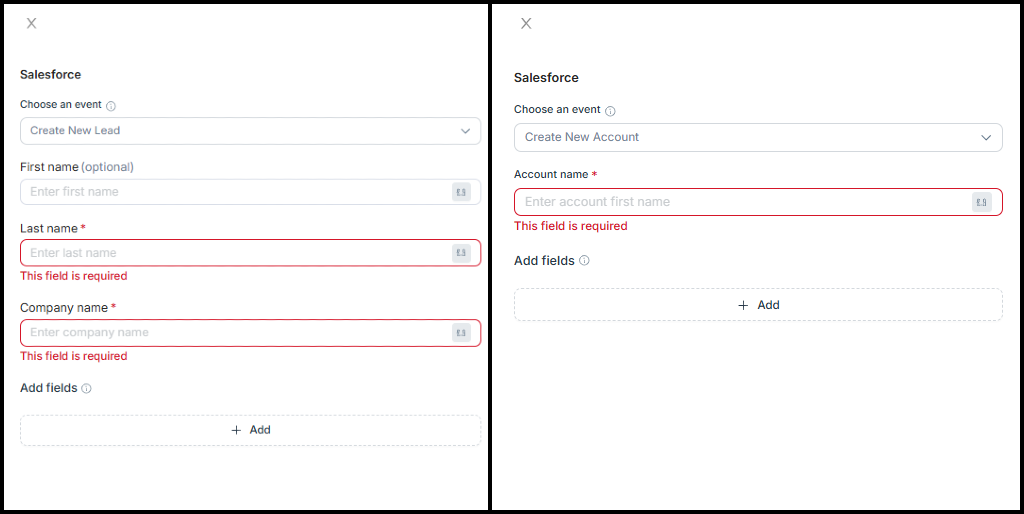
Task: Click Add button under Create New Account form
Action: coord(758,305)
